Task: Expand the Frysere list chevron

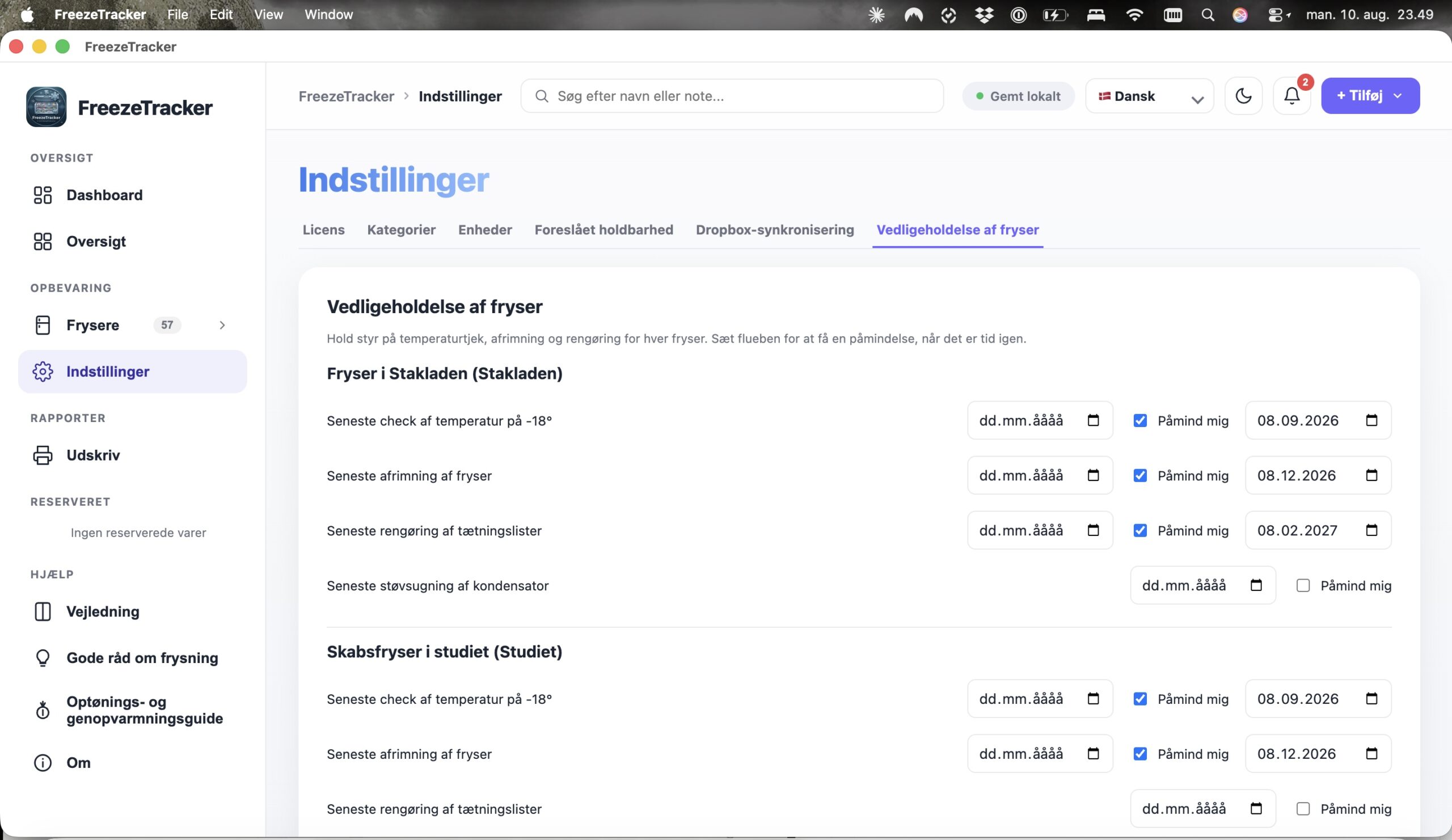Action: click(222, 325)
